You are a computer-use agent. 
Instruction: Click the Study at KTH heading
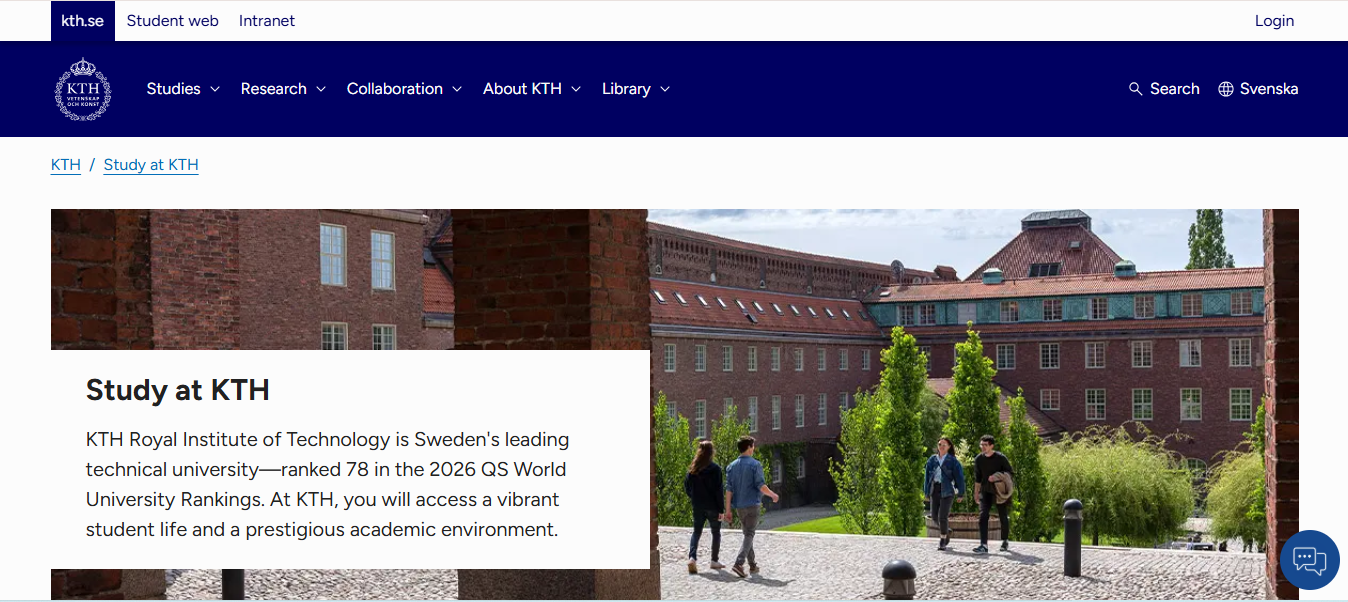pos(177,390)
